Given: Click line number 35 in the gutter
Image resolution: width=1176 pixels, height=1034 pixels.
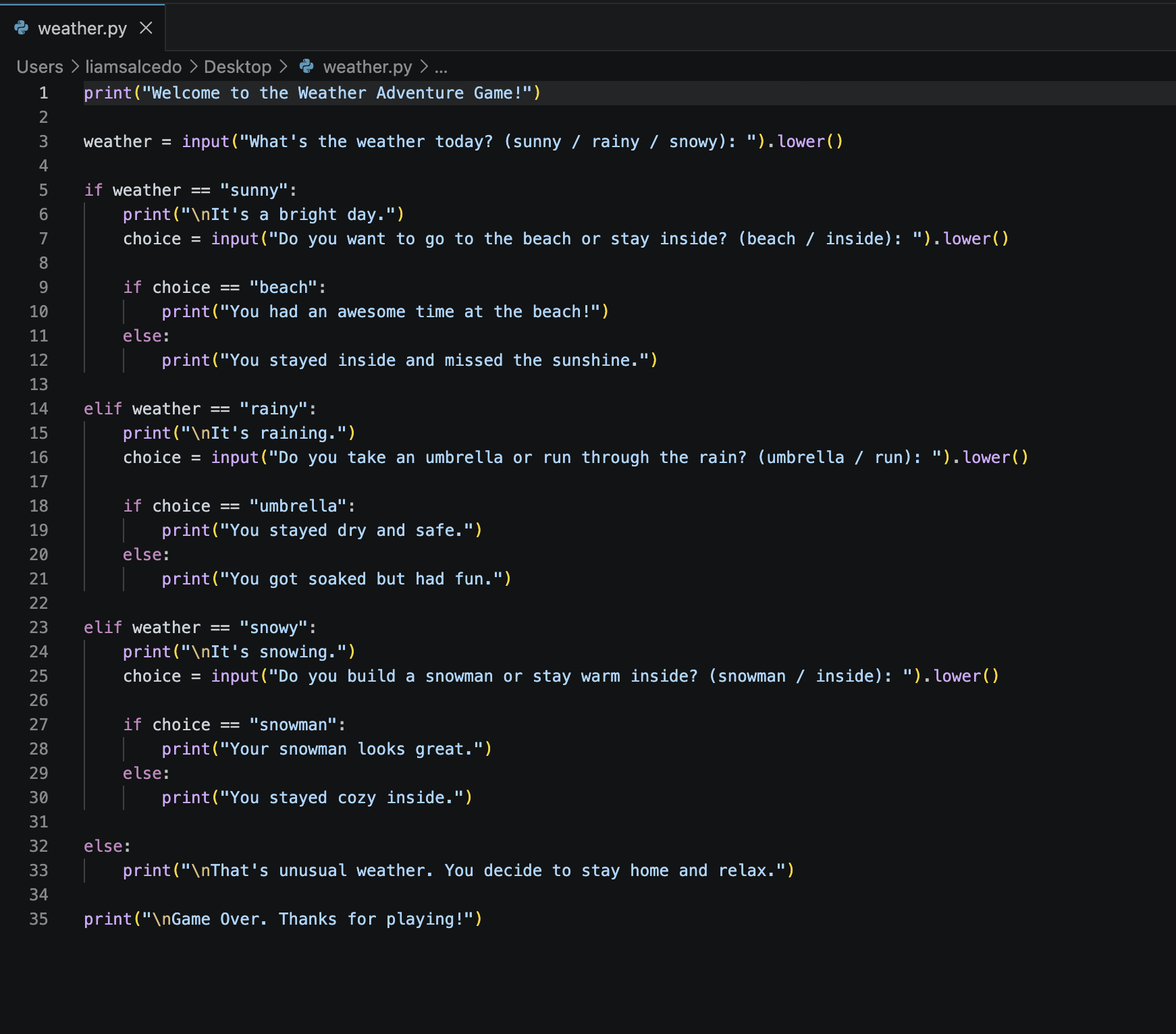Looking at the screenshot, I should coord(38,919).
